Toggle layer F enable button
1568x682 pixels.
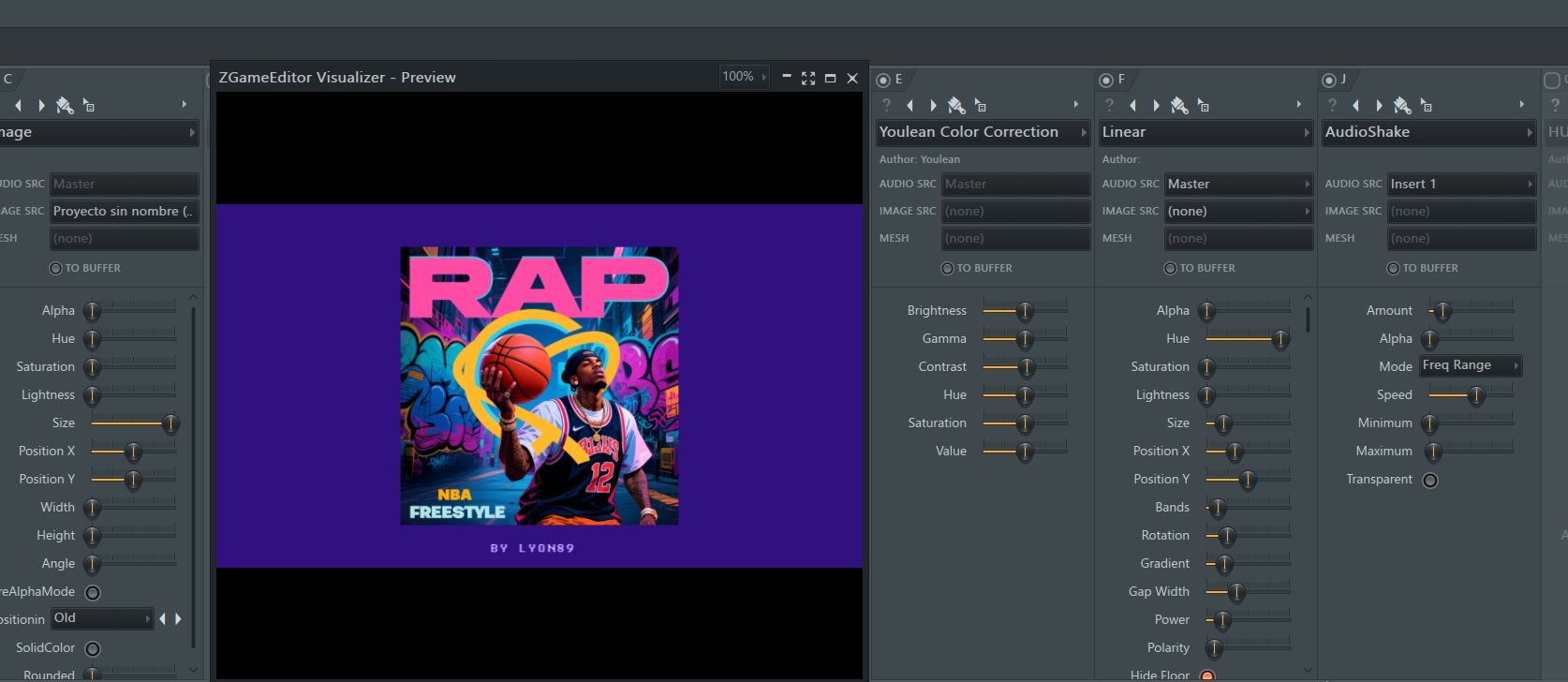point(1106,80)
